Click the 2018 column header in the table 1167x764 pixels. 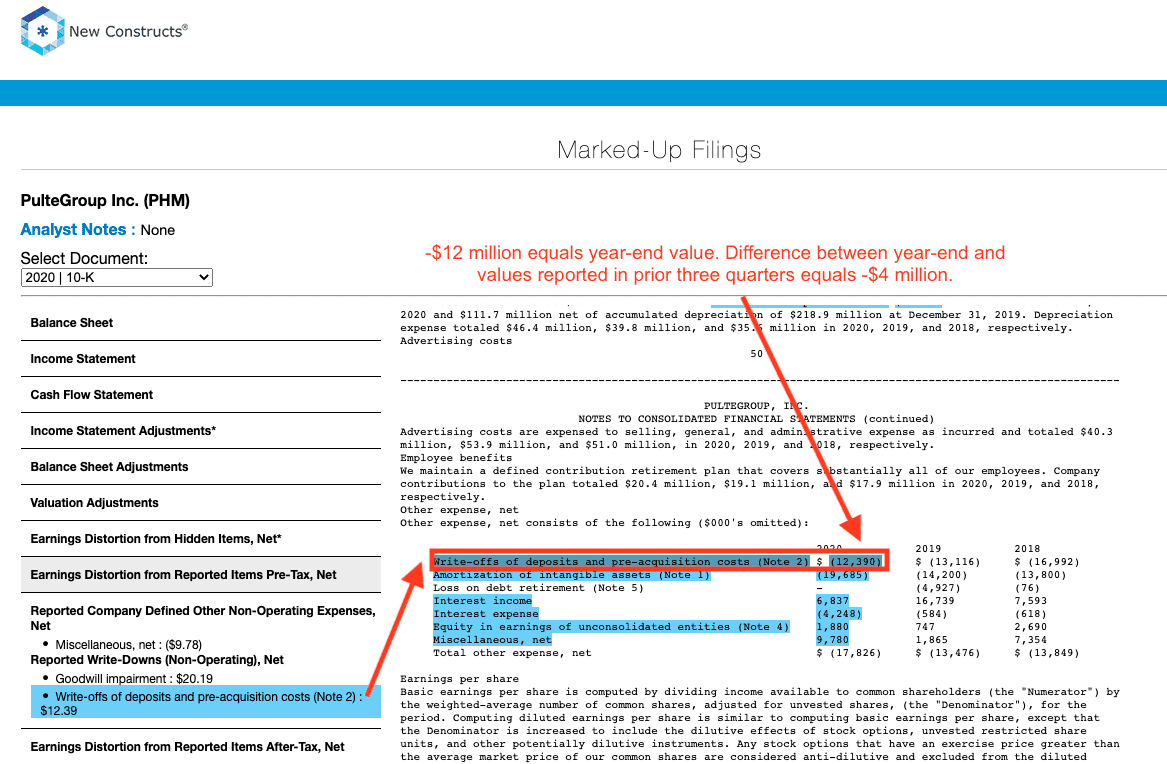tap(1027, 549)
